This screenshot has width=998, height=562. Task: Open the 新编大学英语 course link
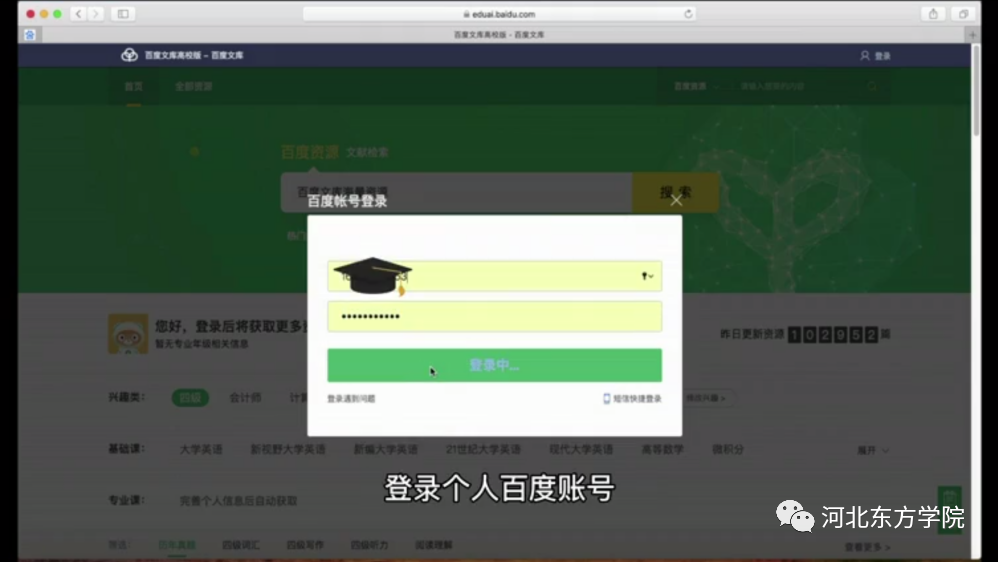[x=386, y=449]
